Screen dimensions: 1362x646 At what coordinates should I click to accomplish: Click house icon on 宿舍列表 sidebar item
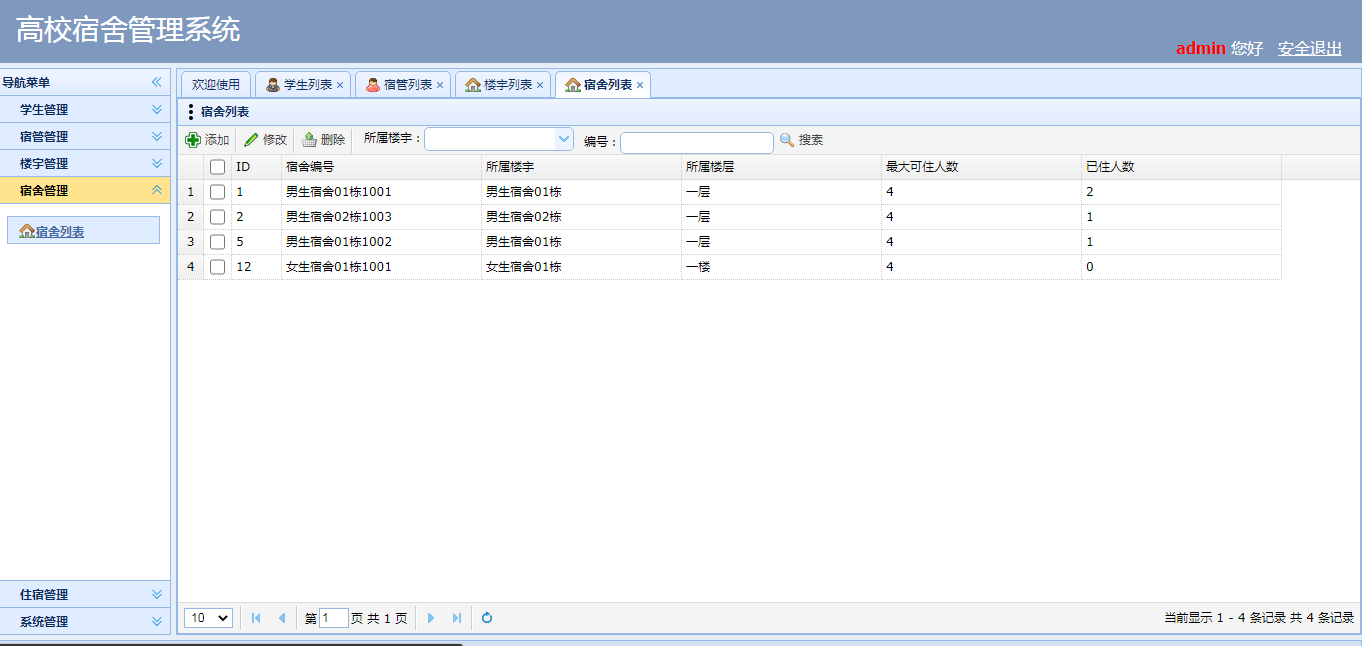(x=27, y=231)
